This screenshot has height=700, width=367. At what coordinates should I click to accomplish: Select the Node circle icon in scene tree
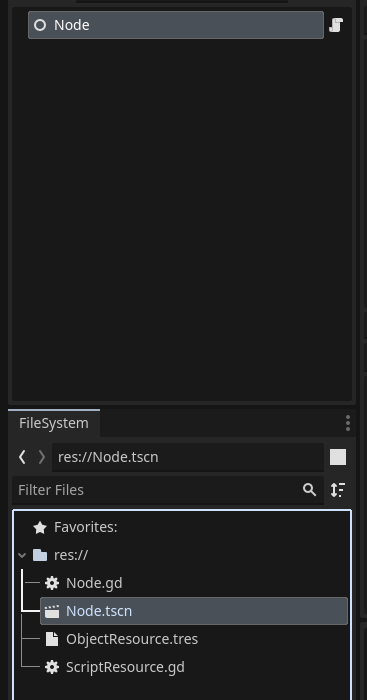point(40,25)
